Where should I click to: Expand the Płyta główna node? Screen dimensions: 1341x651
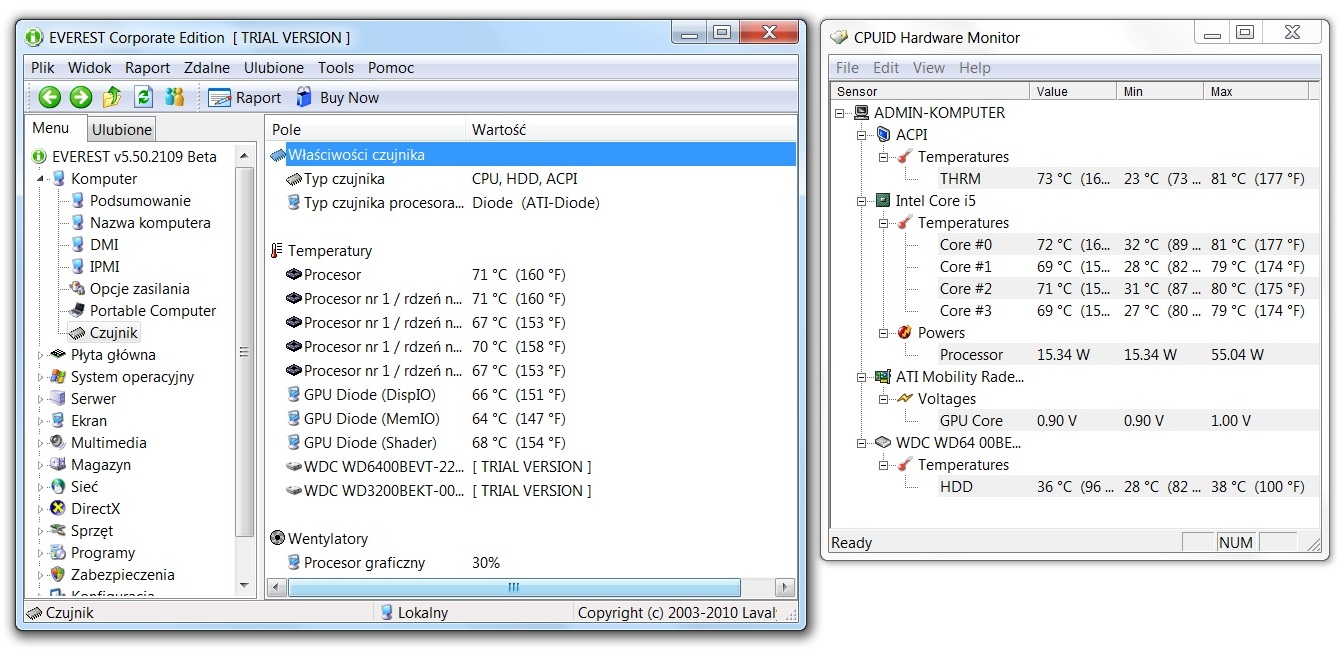42,355
